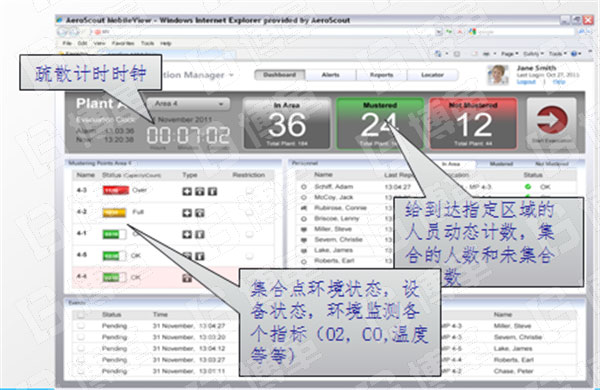This screenshot has width=600, height=390.
Task: Select radio button next to Schiff, Adam
Action: (x=304, y=187)
